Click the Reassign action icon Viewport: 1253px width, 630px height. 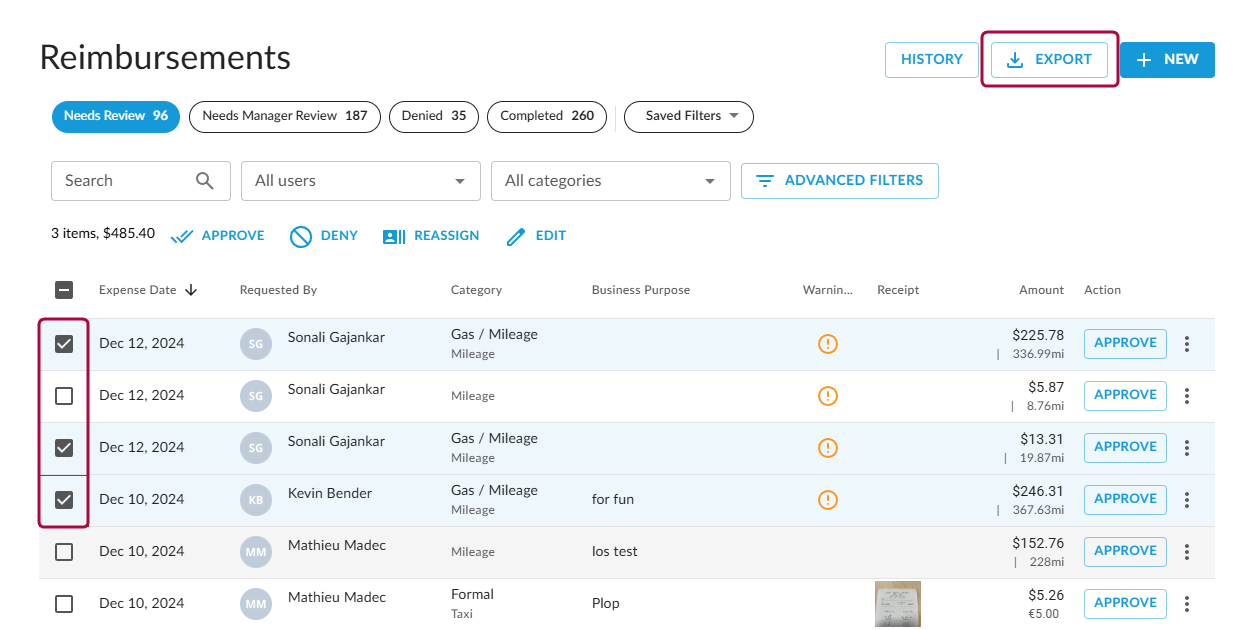click(x=394, y=237)
